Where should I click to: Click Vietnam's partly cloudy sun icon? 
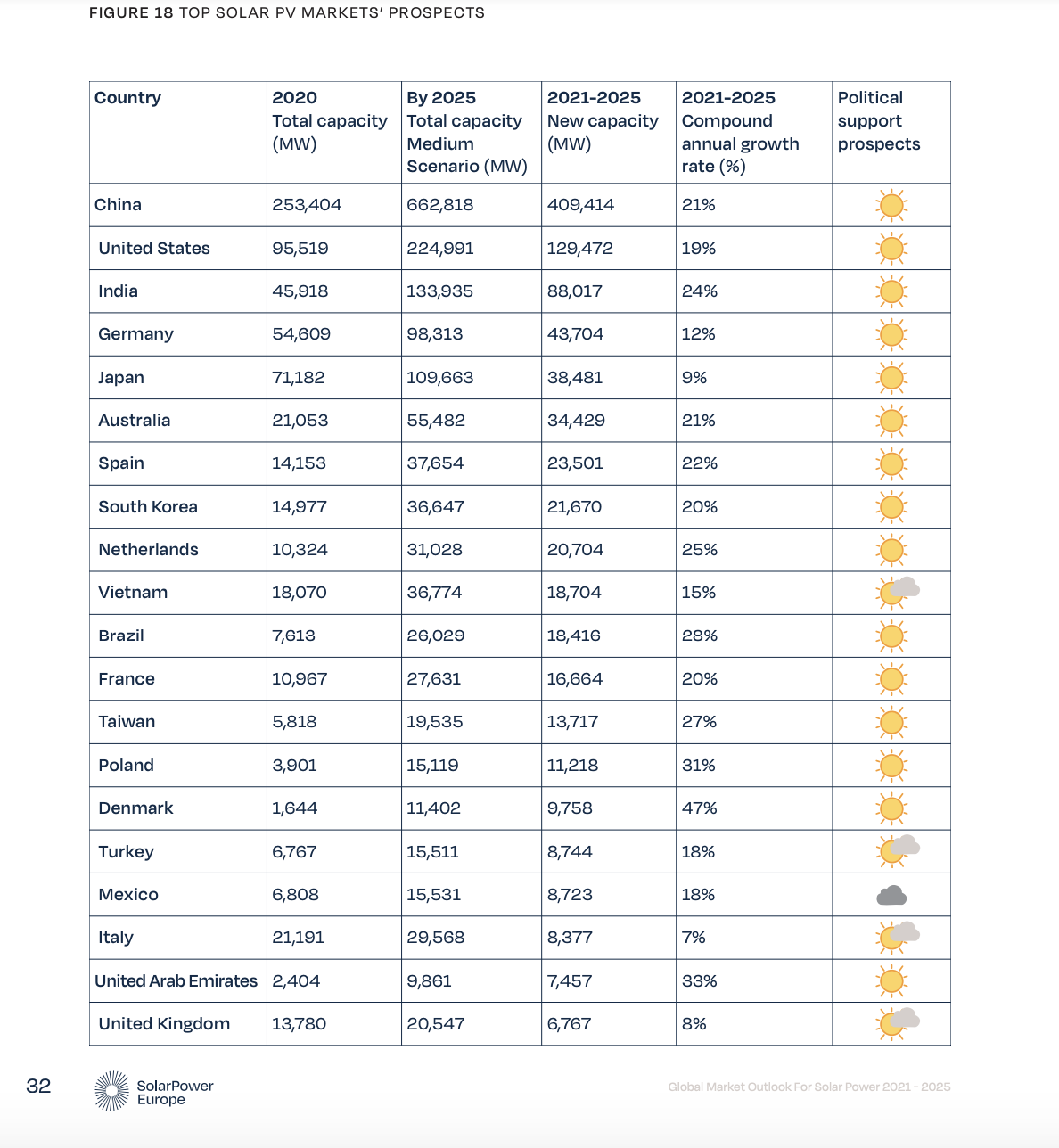click(x=898, y=592)
